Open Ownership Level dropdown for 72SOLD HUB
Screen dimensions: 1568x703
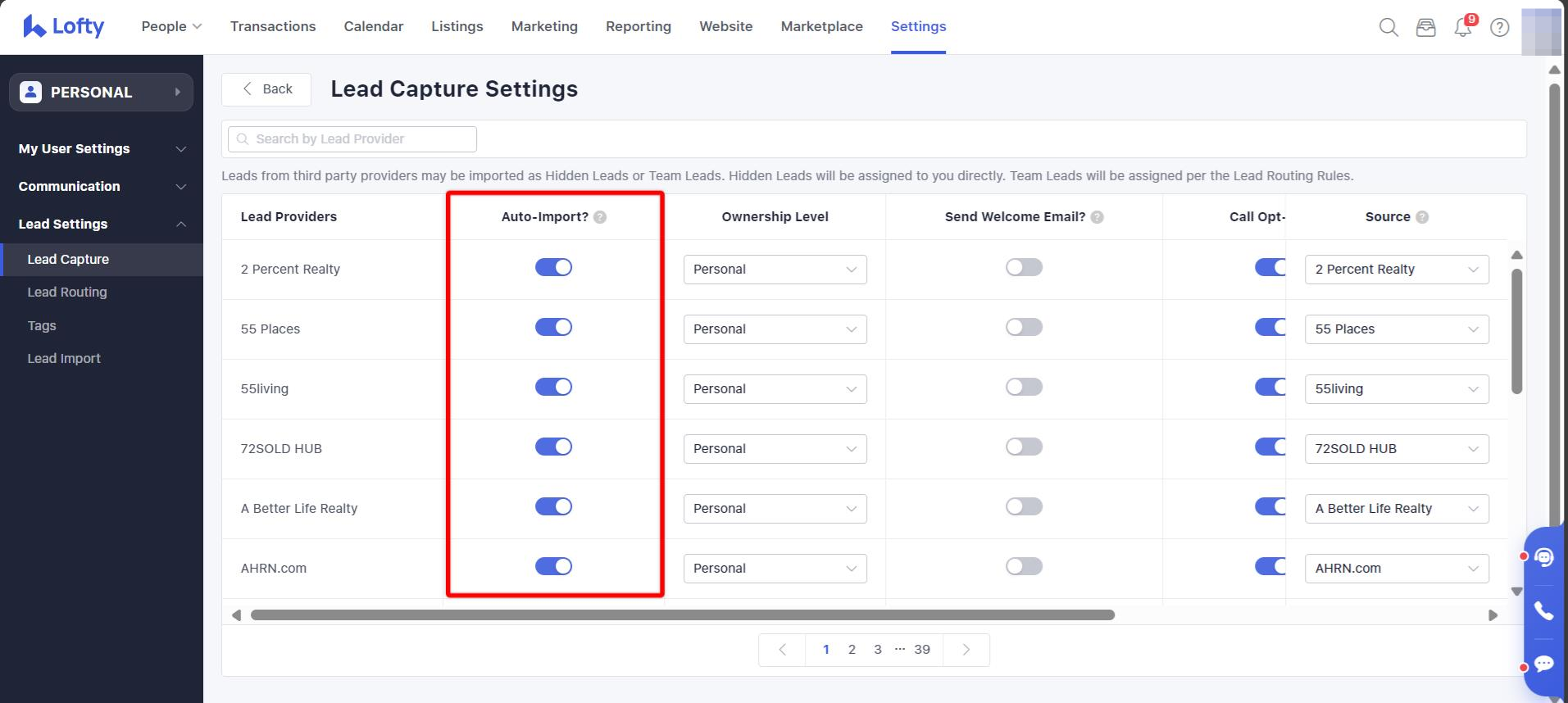tap(775, 449)
